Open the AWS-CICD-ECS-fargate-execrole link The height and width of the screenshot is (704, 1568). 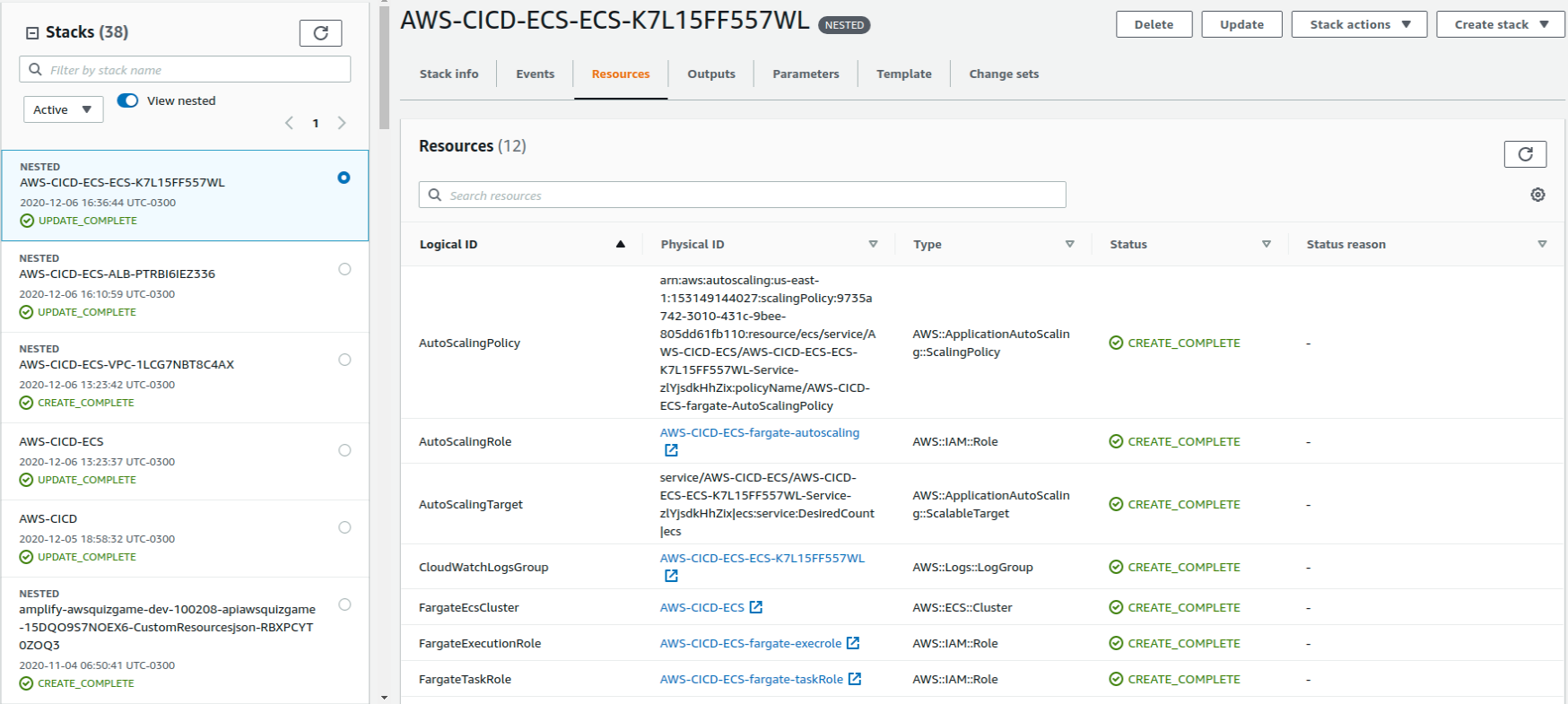point(751,643)
